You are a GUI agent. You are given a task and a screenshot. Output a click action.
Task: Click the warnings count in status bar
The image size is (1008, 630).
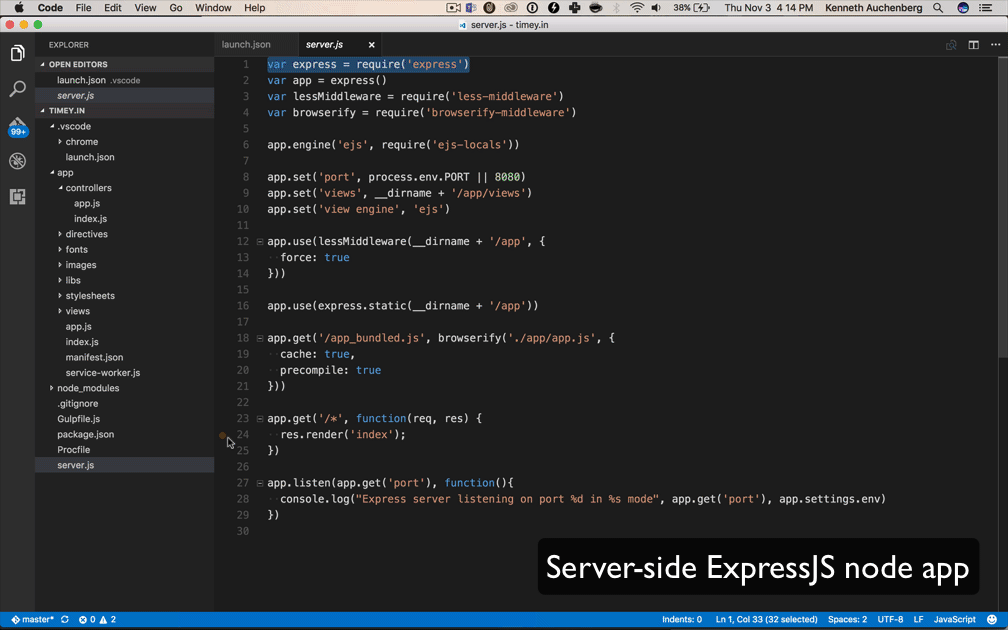[108, 620]
